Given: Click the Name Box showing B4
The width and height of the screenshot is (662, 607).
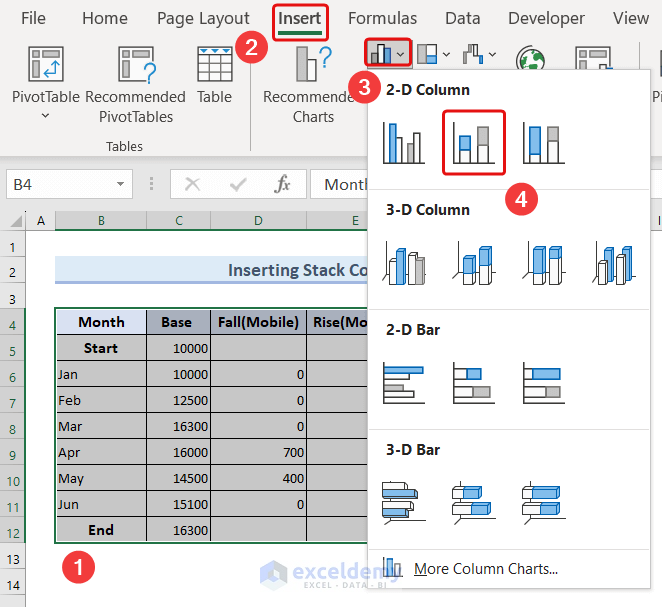Looking at the screenshot, I should pyautogui.click(x=69, y=184).
